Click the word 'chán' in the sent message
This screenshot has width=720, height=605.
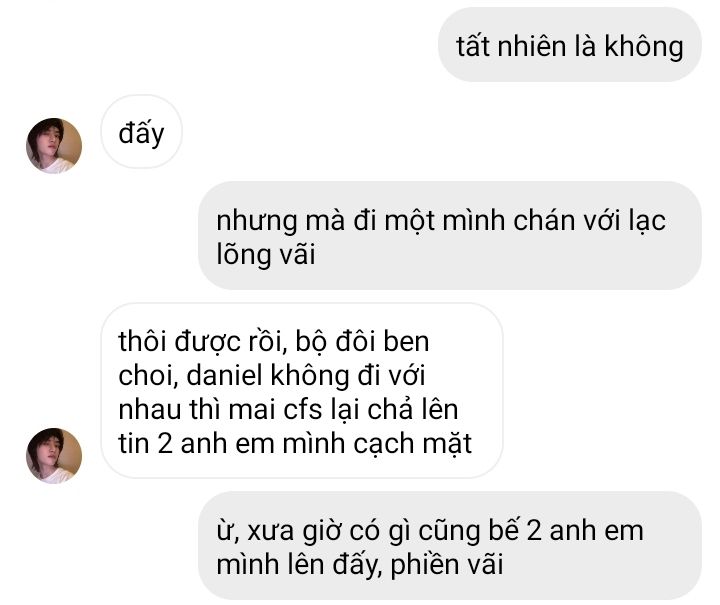[544, 220]
